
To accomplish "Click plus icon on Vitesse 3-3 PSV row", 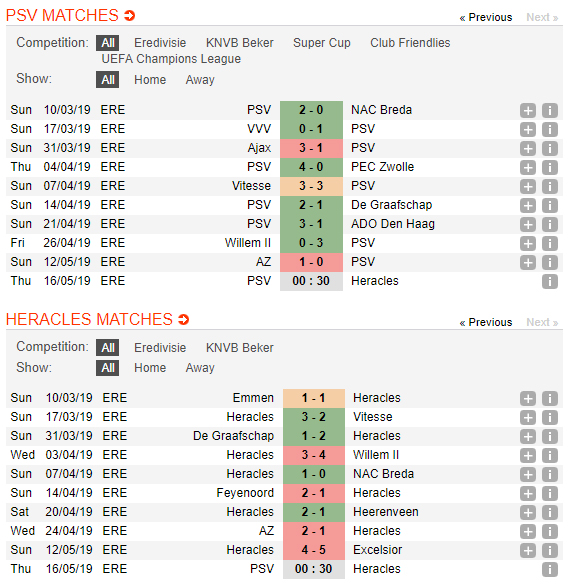I will [528, 186].
